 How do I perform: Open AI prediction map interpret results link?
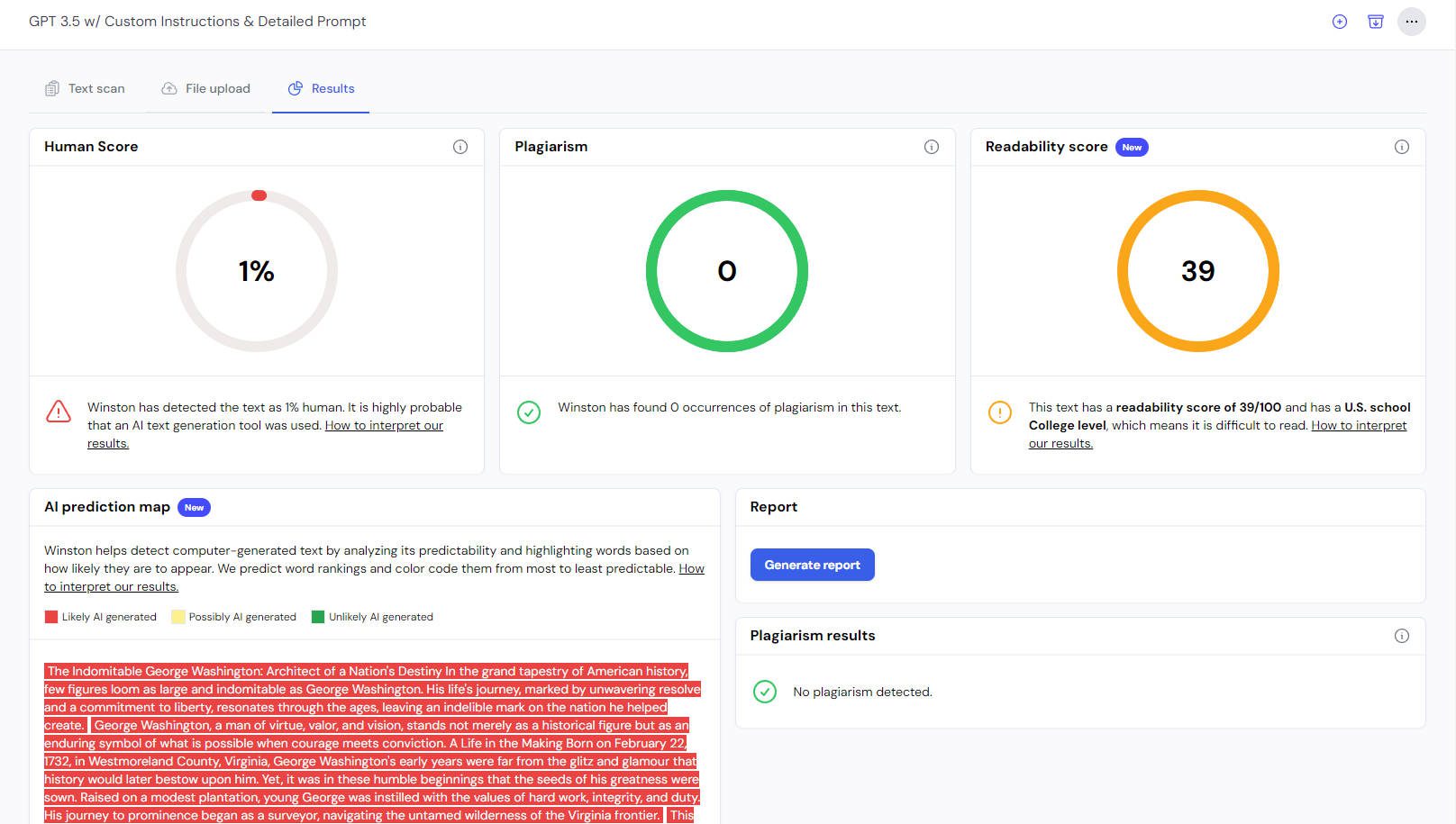pos(111,587)
